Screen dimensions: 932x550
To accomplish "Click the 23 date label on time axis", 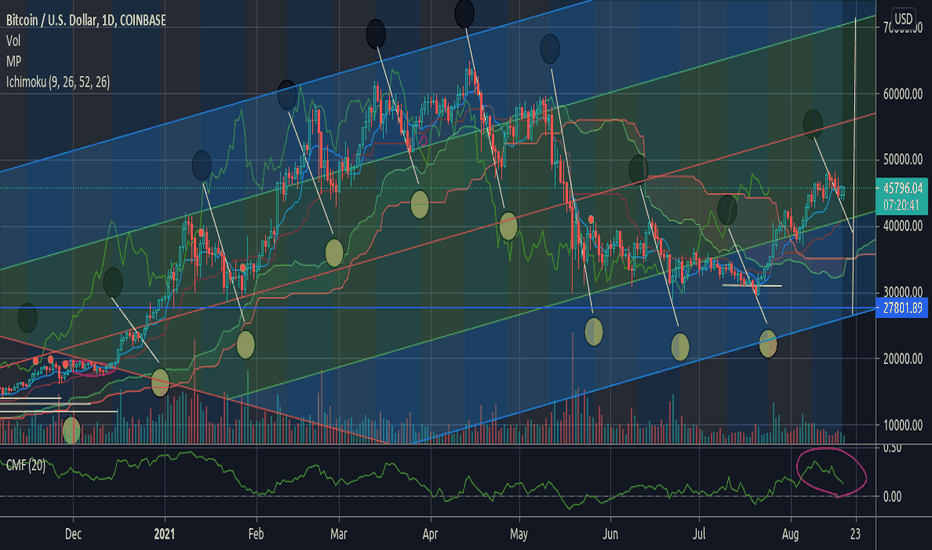I will tap(855, 534).
